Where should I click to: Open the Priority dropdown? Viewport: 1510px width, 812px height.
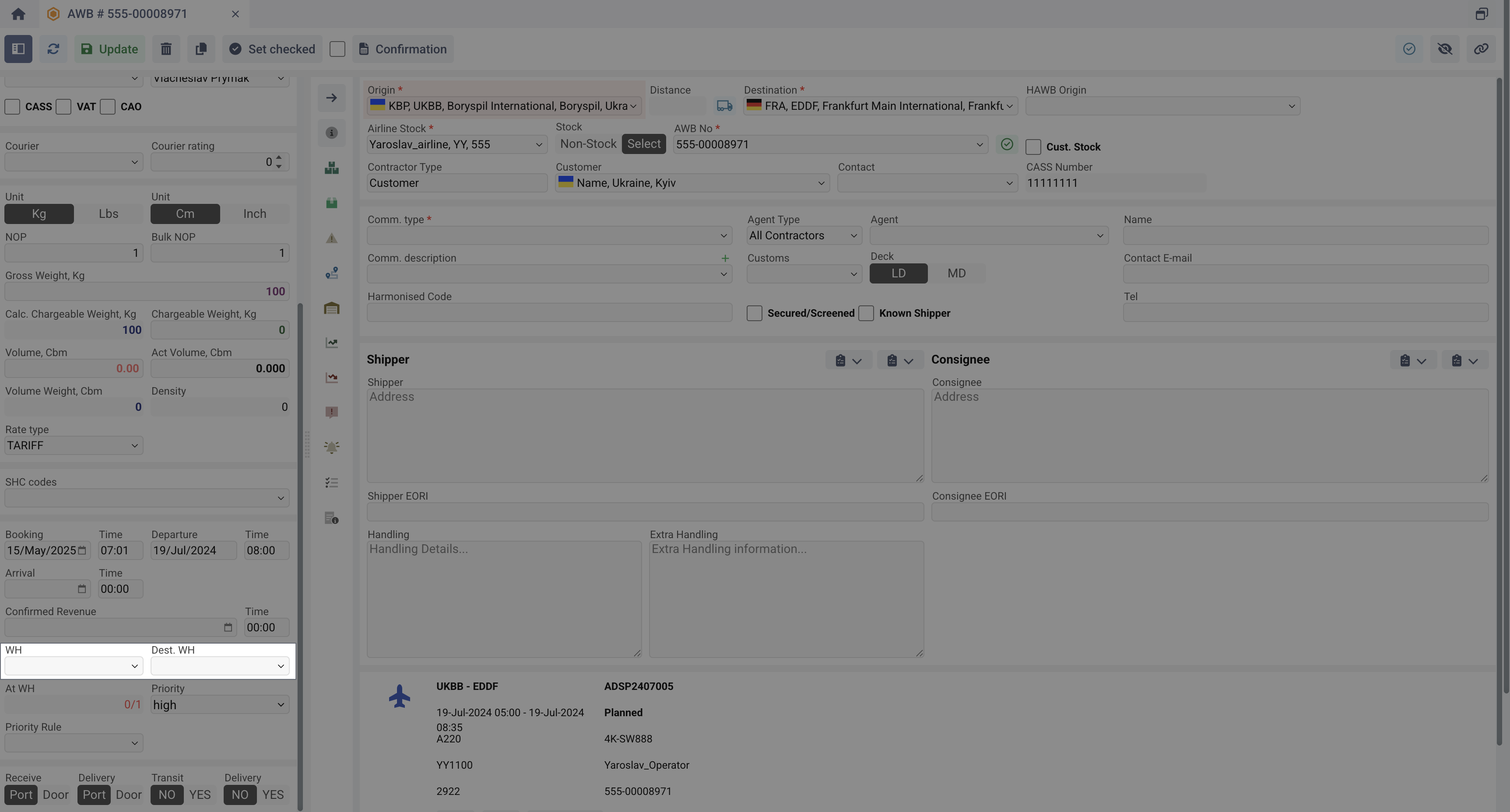tap(220, 705)
